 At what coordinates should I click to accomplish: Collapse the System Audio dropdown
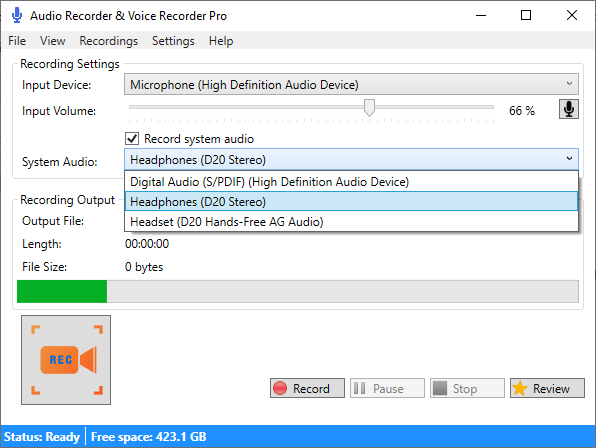tap(351, 160)
